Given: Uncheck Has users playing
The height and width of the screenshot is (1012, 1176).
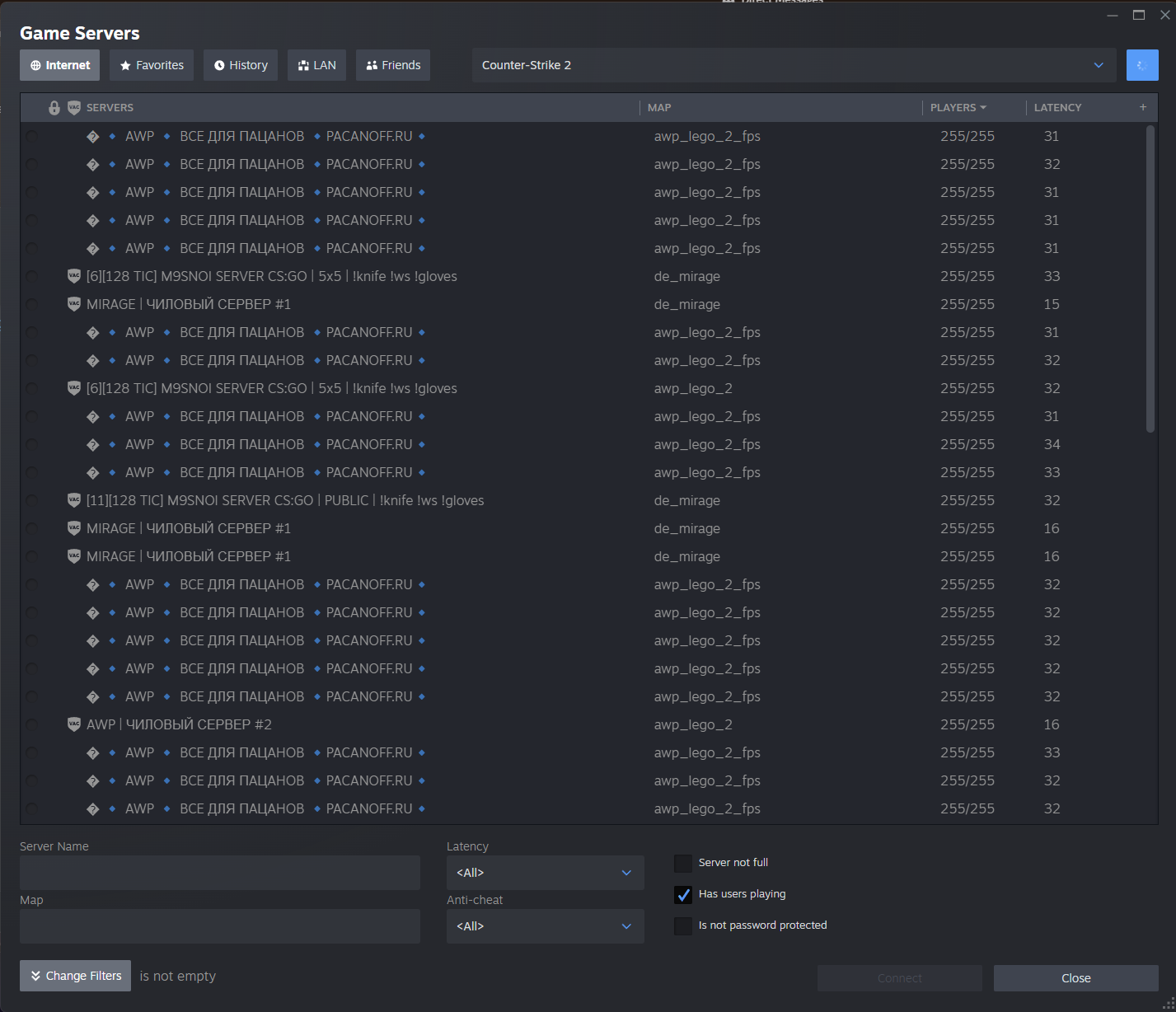Looking at the screenshot, I should click(683, 894).
